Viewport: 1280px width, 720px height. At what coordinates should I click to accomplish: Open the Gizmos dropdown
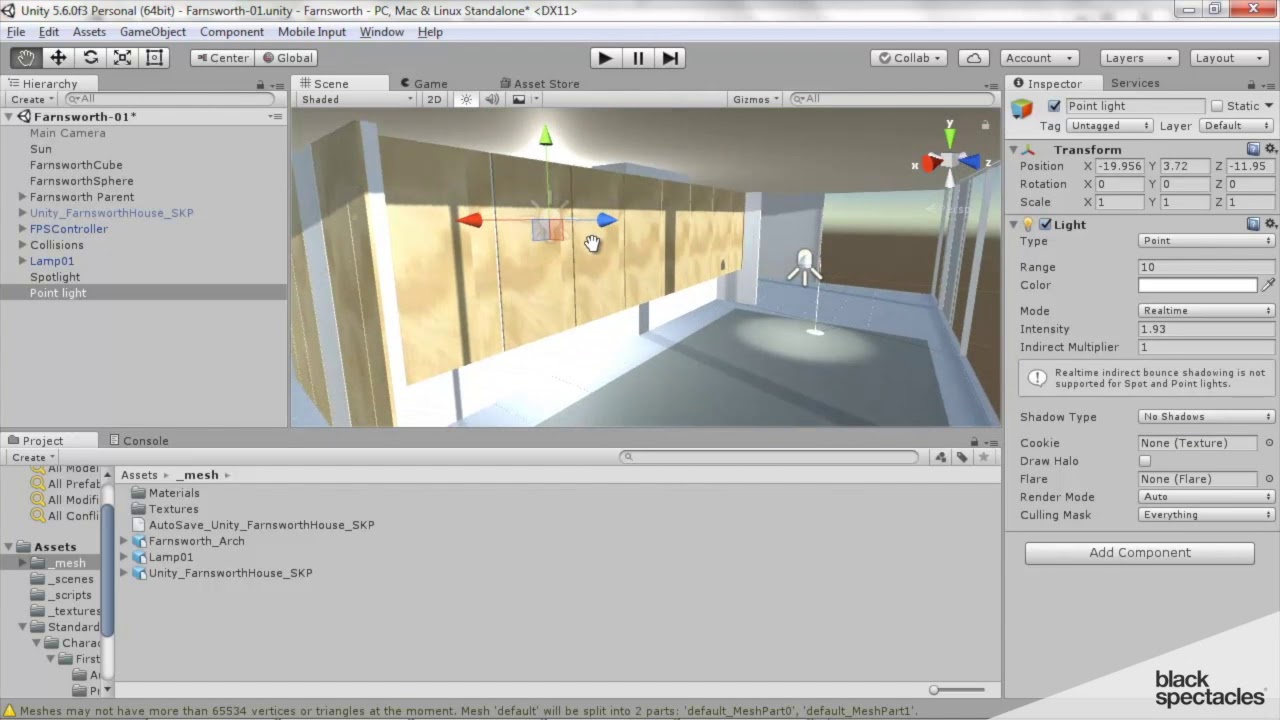(x=756, y=99)
